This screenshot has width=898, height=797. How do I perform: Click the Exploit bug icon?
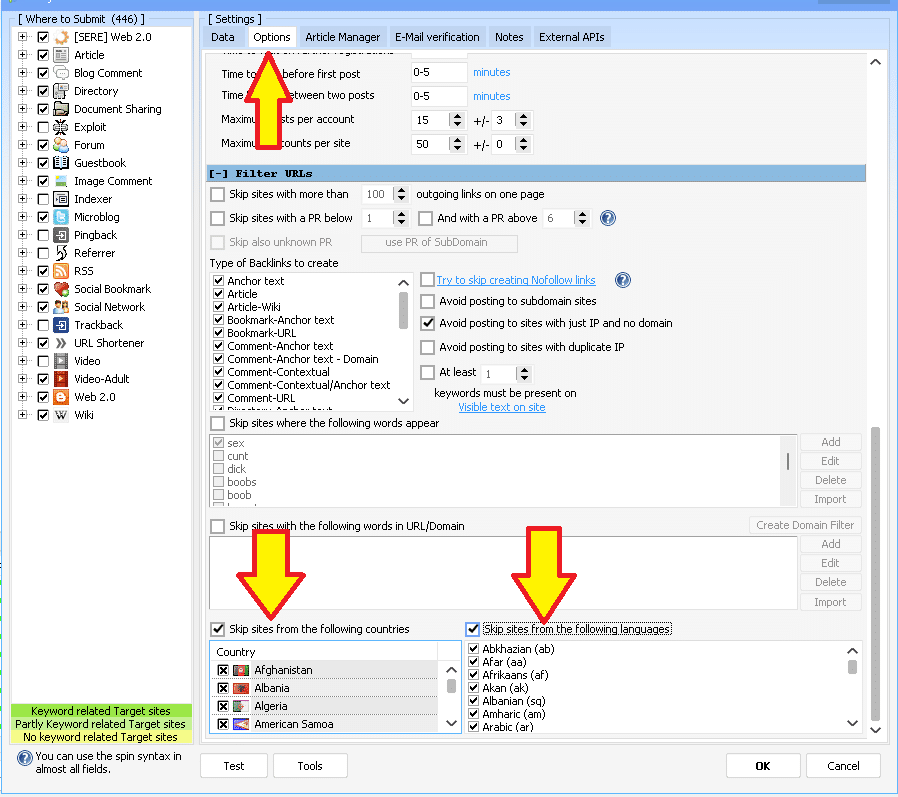tap(61, 127)
